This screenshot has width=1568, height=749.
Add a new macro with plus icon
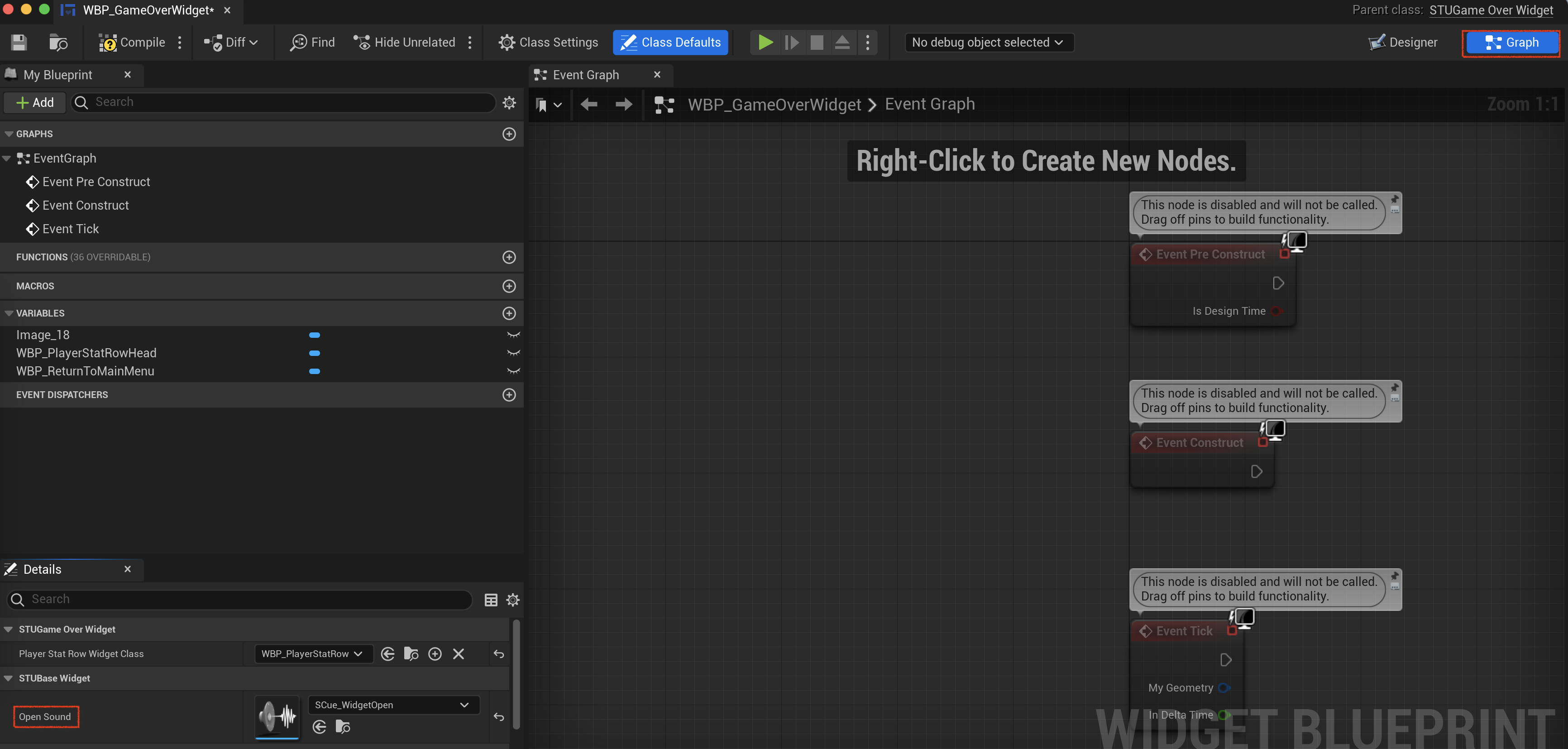pos(510,286)
